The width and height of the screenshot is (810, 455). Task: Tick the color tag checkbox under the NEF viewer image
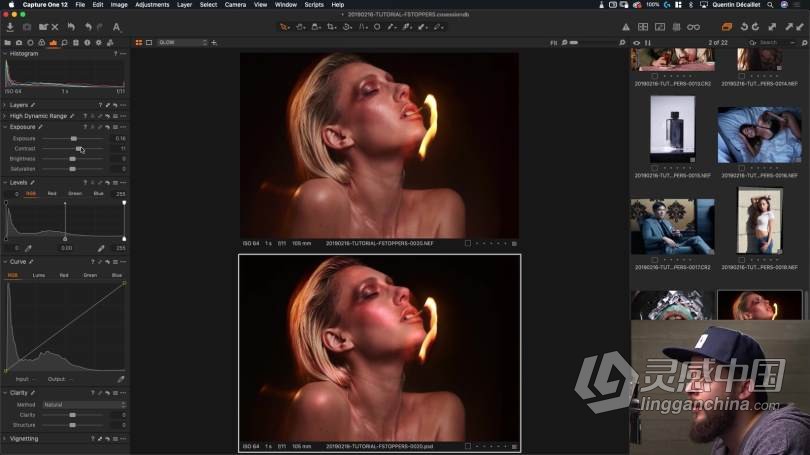click(468, 243)
